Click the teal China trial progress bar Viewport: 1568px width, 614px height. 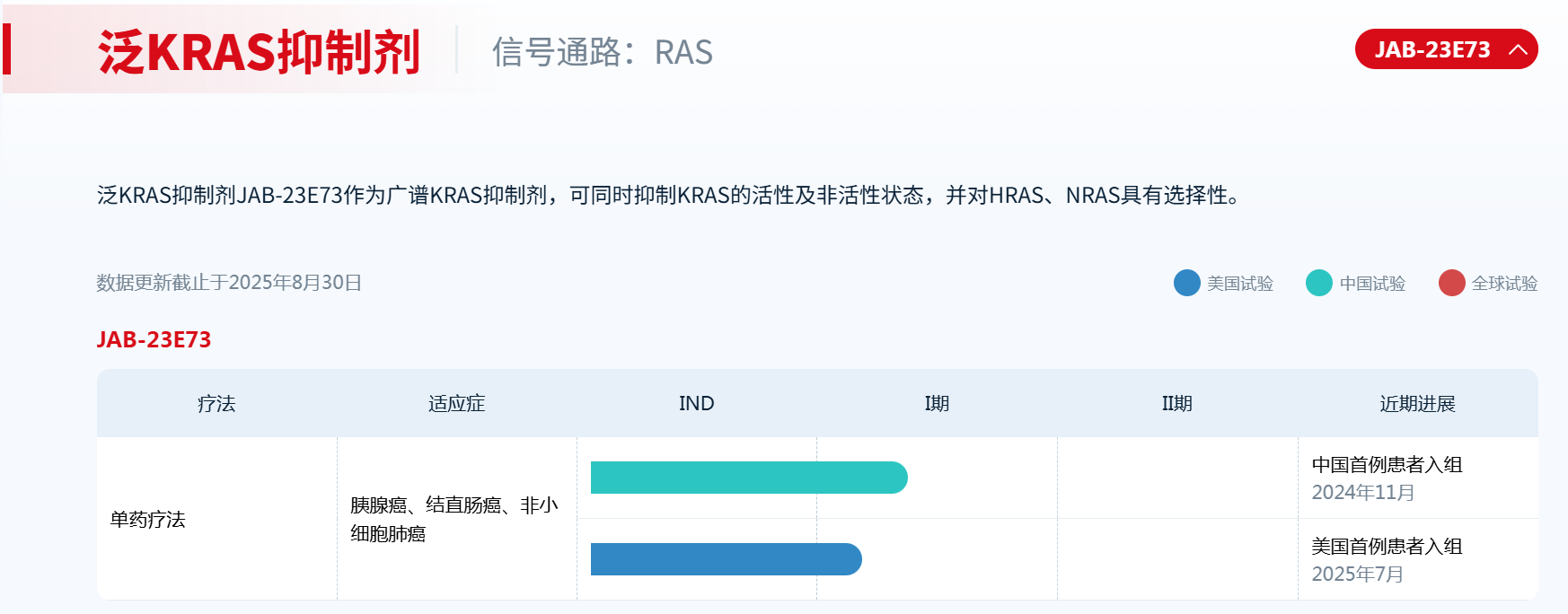click(748, 478)
